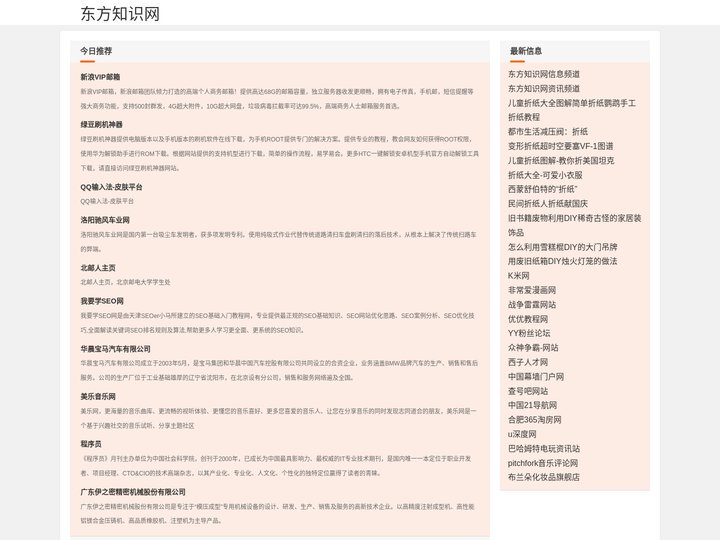Click the 优优教程网 link

pos(528,319)
